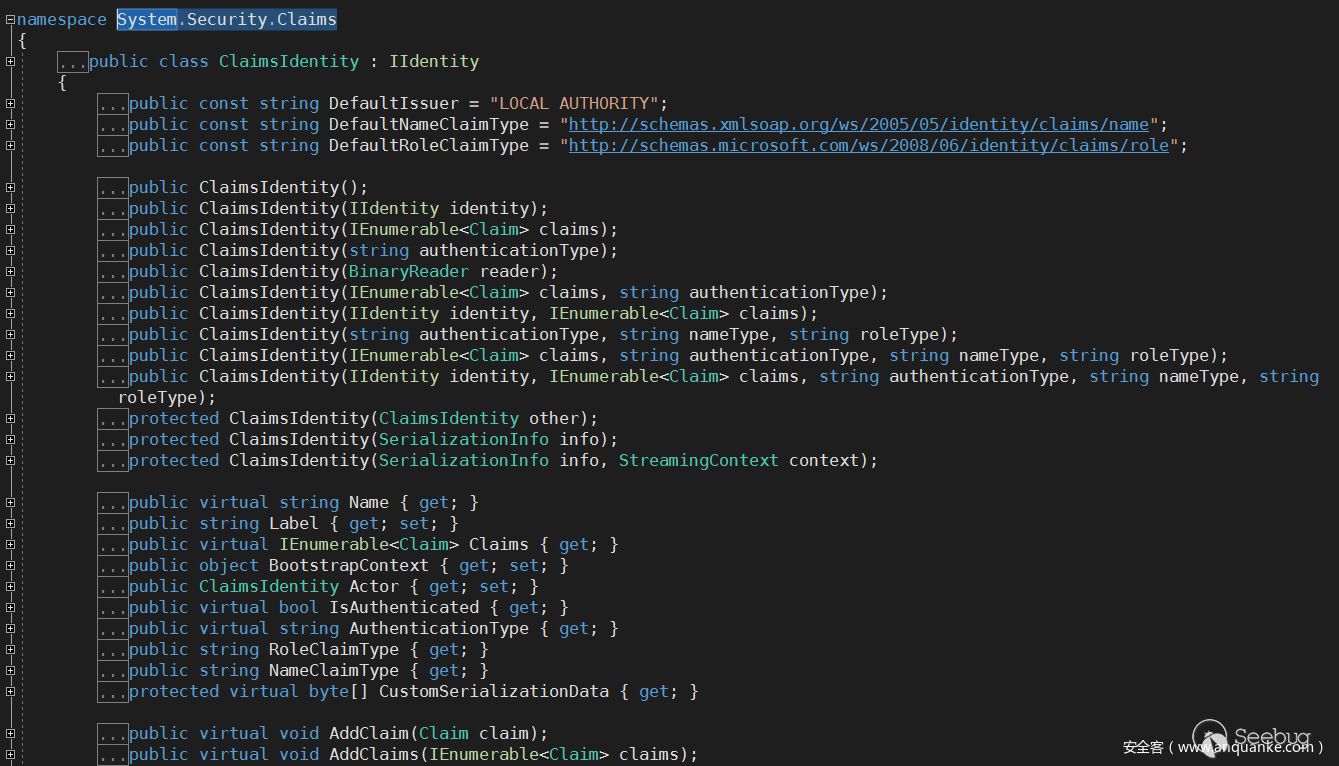Image resolution: width=1339 pixels, height=766 pixels.
Task: Click ellipsis box before Actor property
Action: (113, 586)
